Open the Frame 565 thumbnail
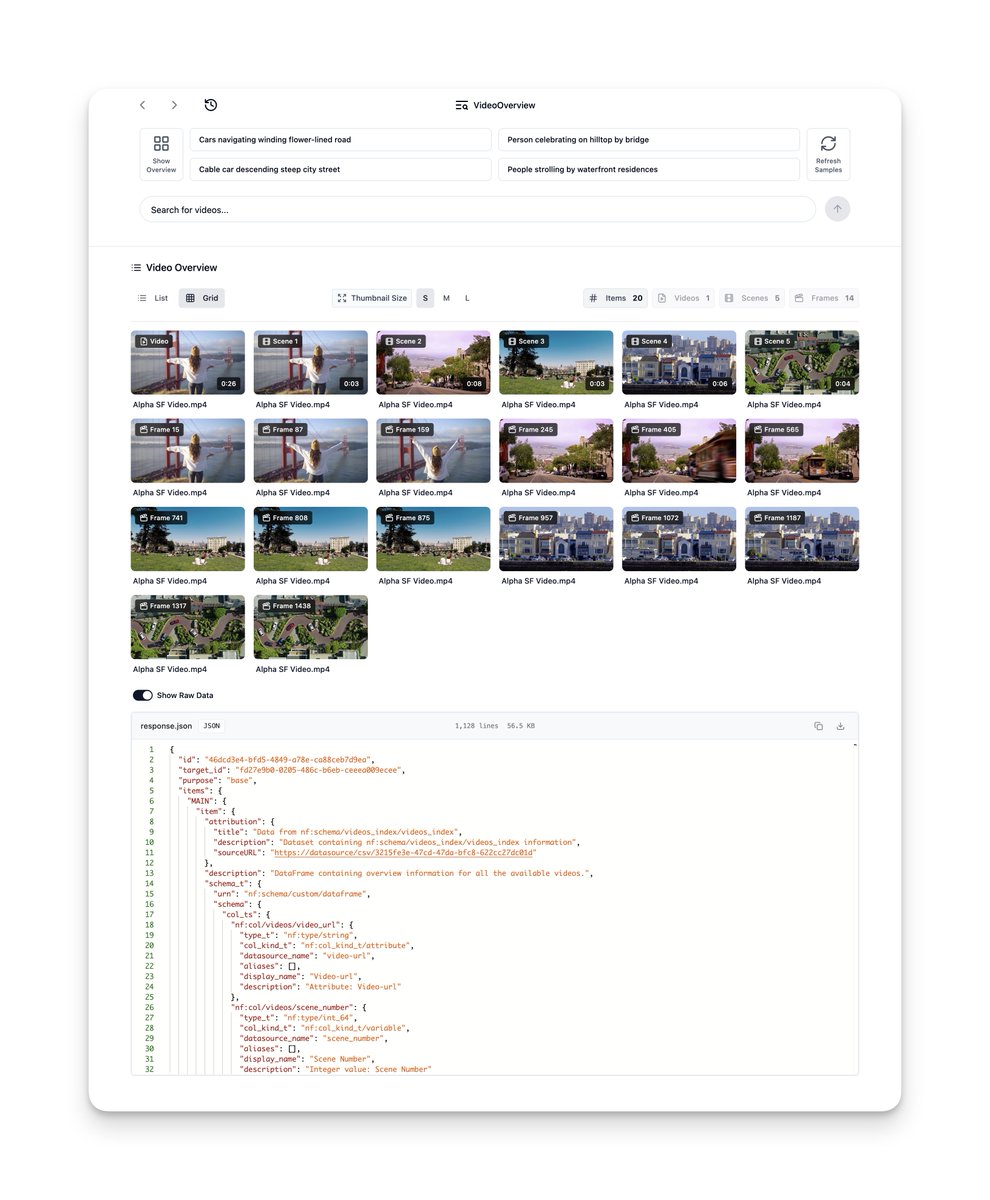This screenshot has width=990, height=1200. tap(802, 451)
